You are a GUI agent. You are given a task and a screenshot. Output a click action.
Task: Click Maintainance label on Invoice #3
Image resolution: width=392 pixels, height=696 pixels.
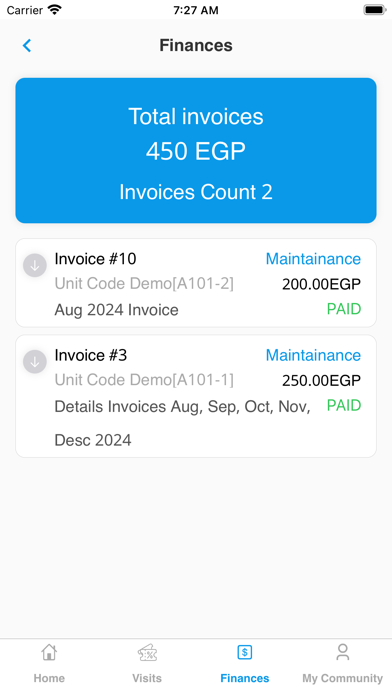(x=313, y=355)
